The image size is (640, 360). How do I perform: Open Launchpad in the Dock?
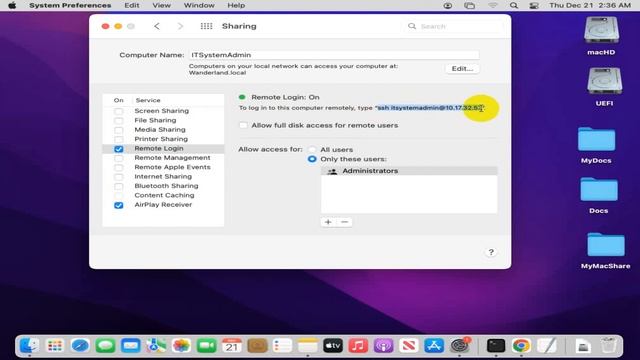(x=55, y=346)
